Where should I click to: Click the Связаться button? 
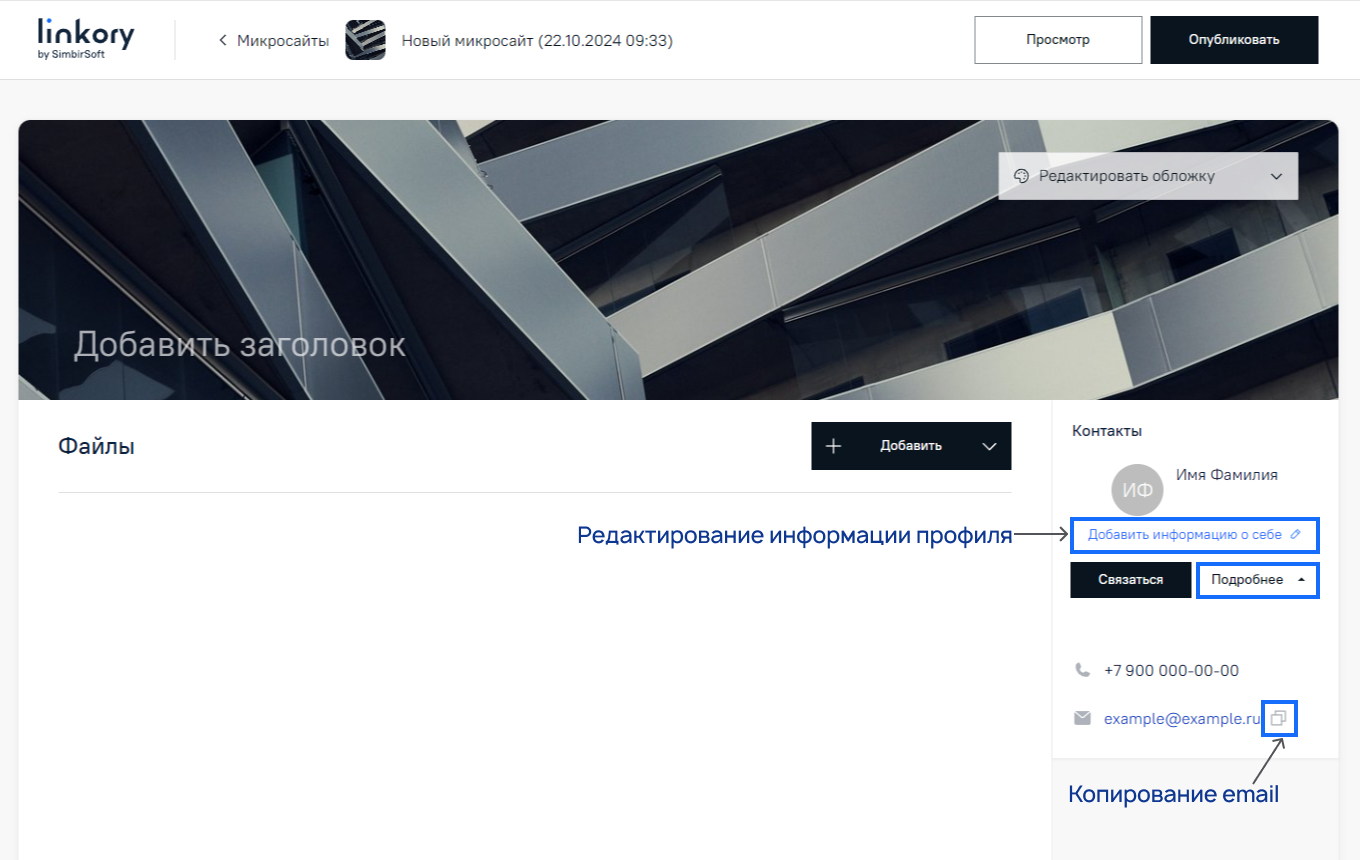pyautogui.click(x=1130, y=580)
